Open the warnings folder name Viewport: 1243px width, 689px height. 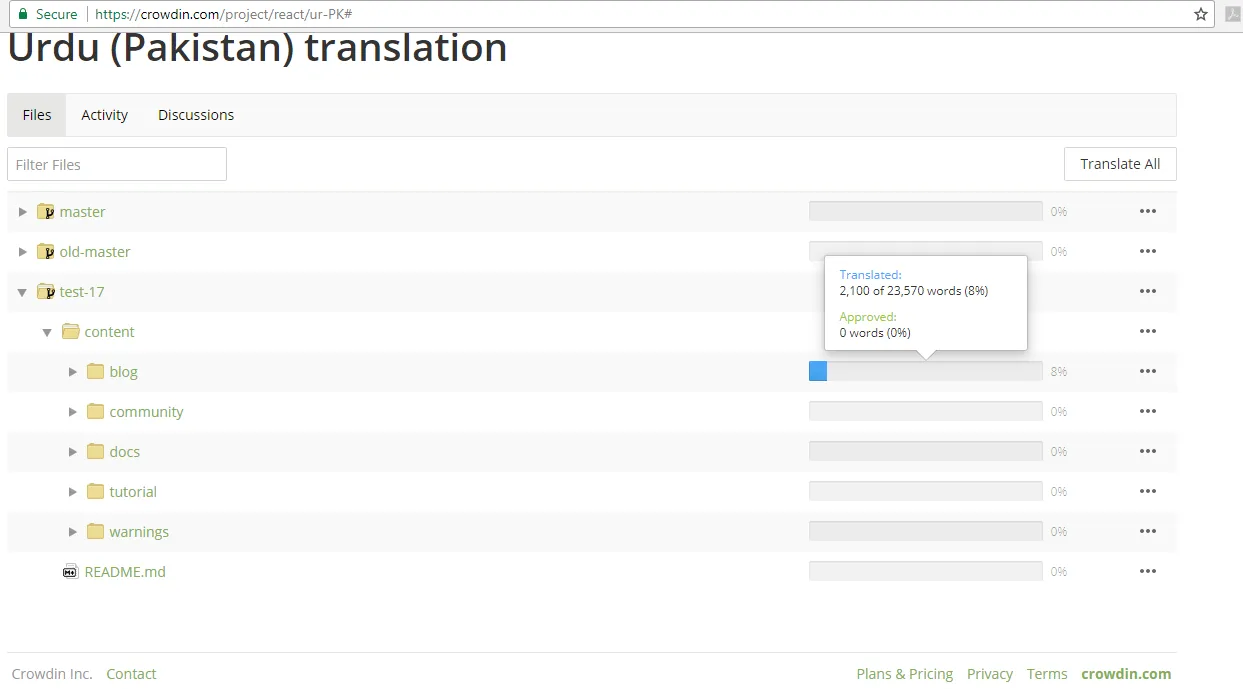[139, 532]
